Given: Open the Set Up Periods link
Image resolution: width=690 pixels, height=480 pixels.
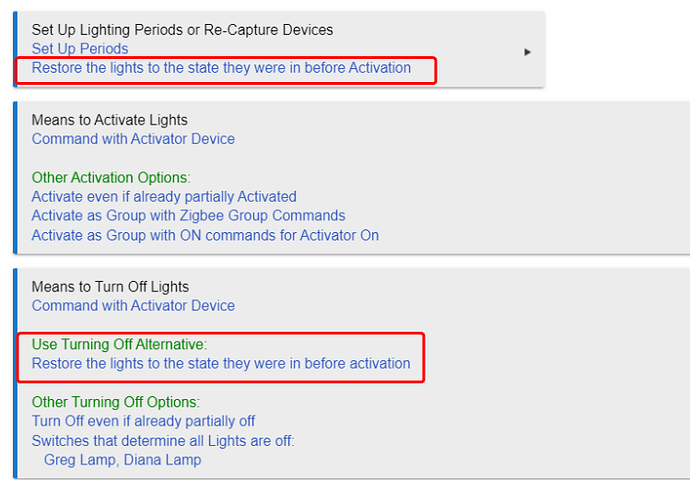Looking at the screenshot, I should [80, 48].
